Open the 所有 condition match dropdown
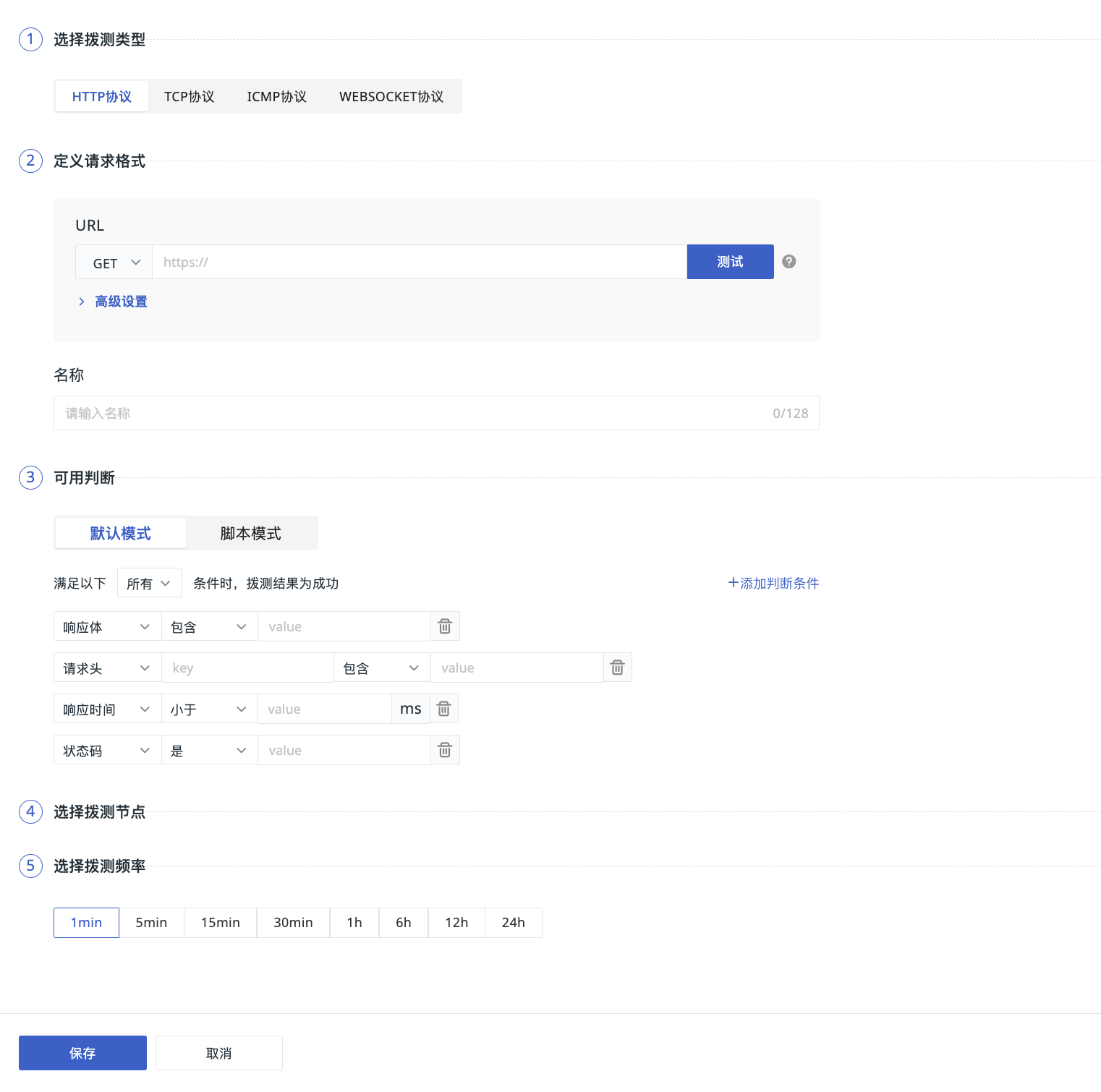The image size is (1101, 1092). click(149, 583)
